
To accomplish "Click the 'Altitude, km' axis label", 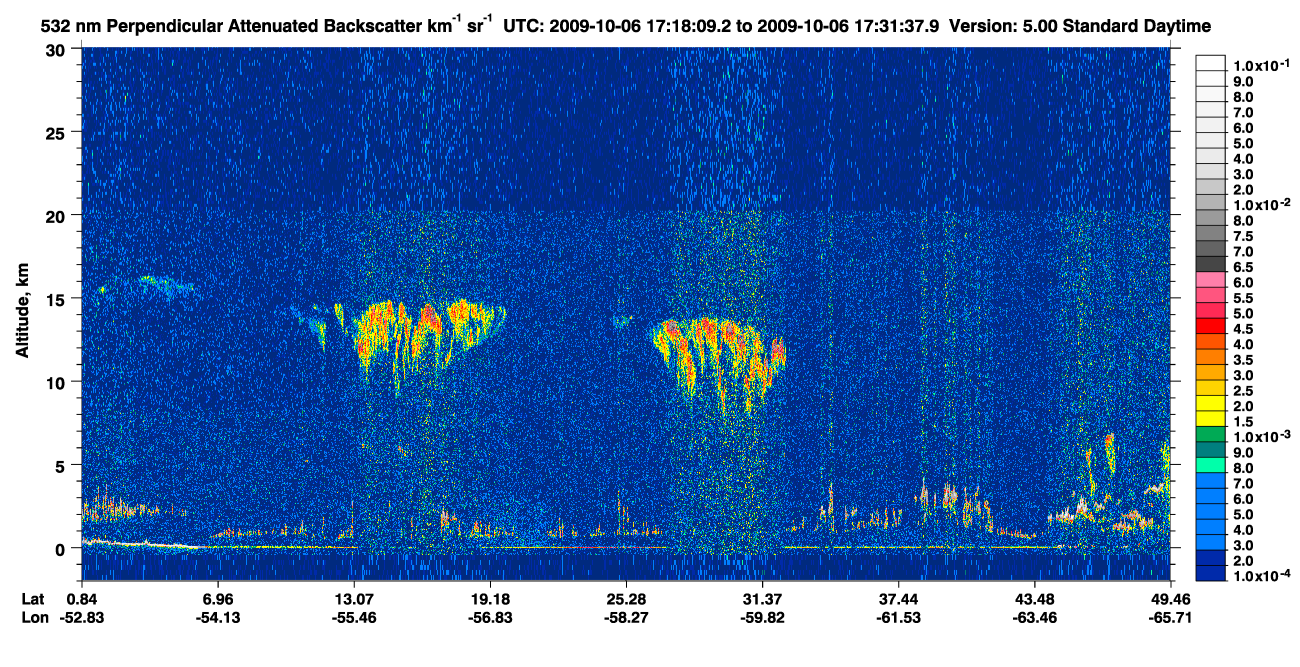I will [22, 311].
